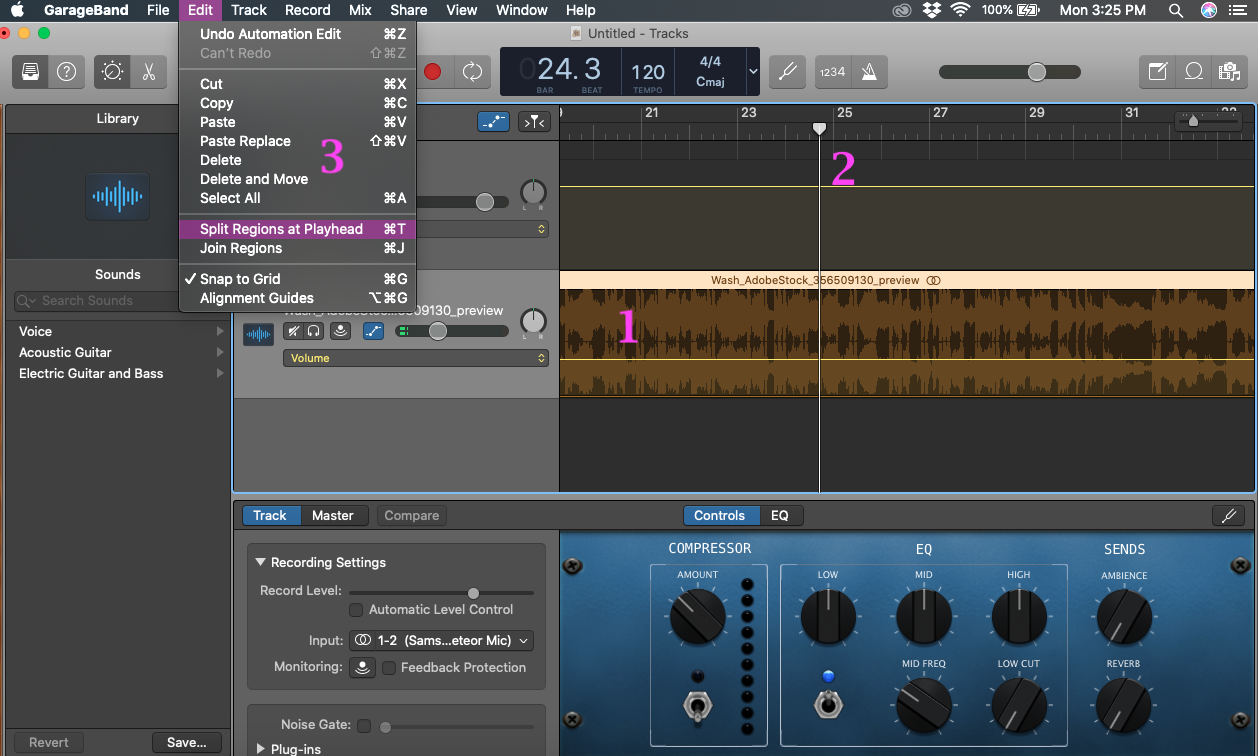Switch to the Master tab
This screenshot has height=756, width=1258.
click(x=333, y=516)
